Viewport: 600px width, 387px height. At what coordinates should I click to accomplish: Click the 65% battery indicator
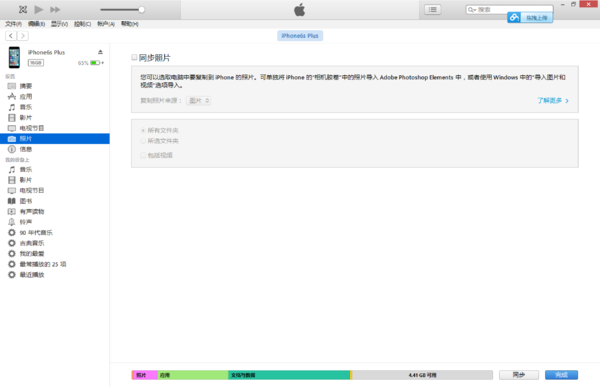coord(91,63)
